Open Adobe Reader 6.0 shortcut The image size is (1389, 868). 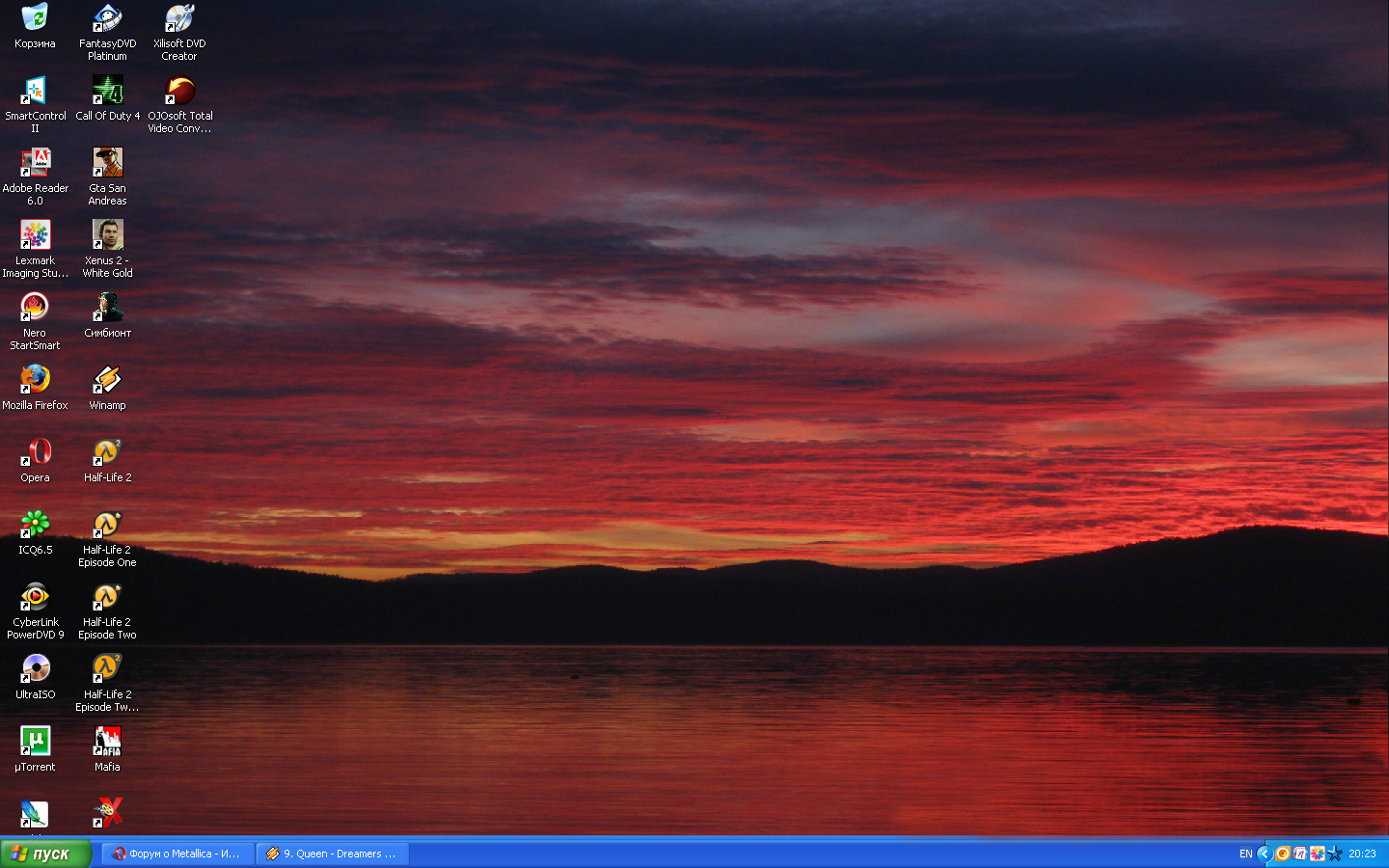(35, 163)
